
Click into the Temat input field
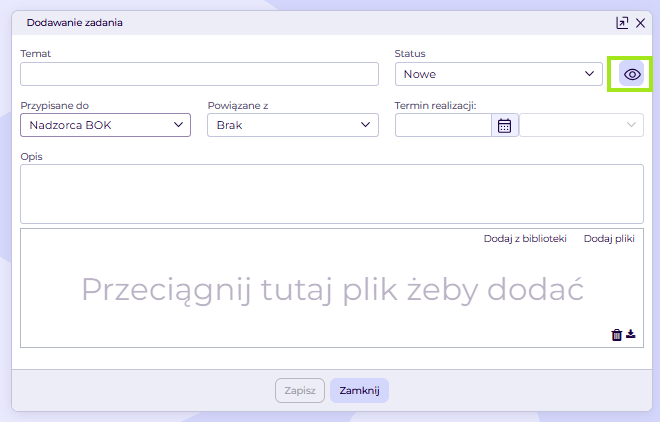click(200, 74)
